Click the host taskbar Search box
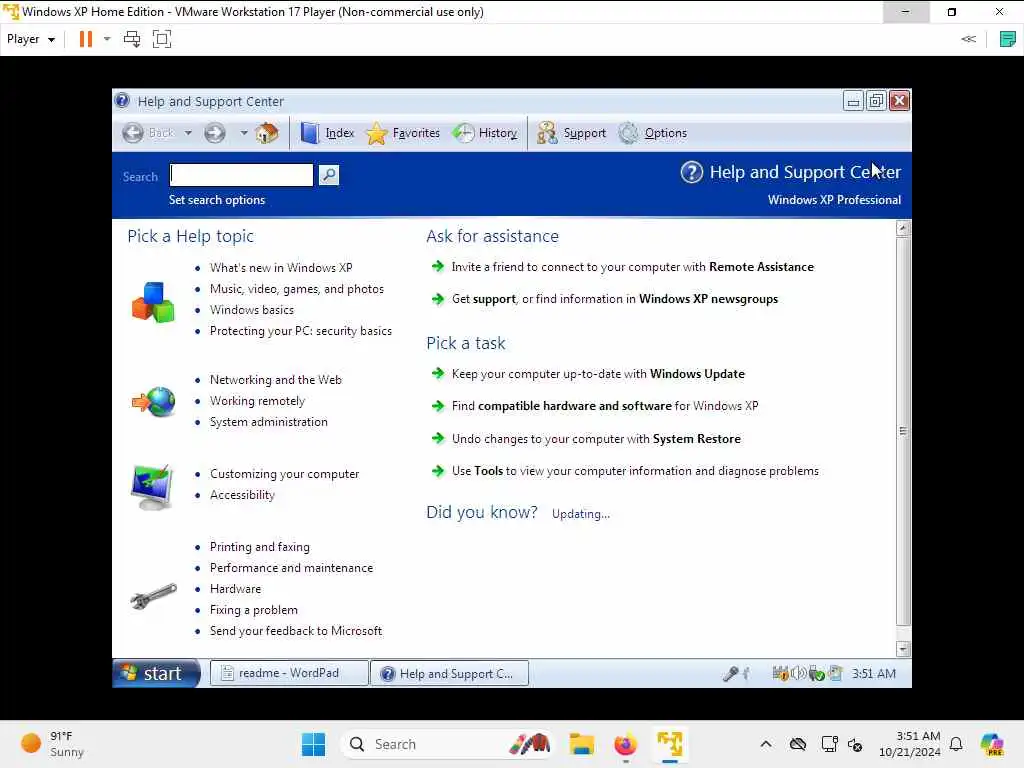This screenshot has height=768, width=1024. 448,744
